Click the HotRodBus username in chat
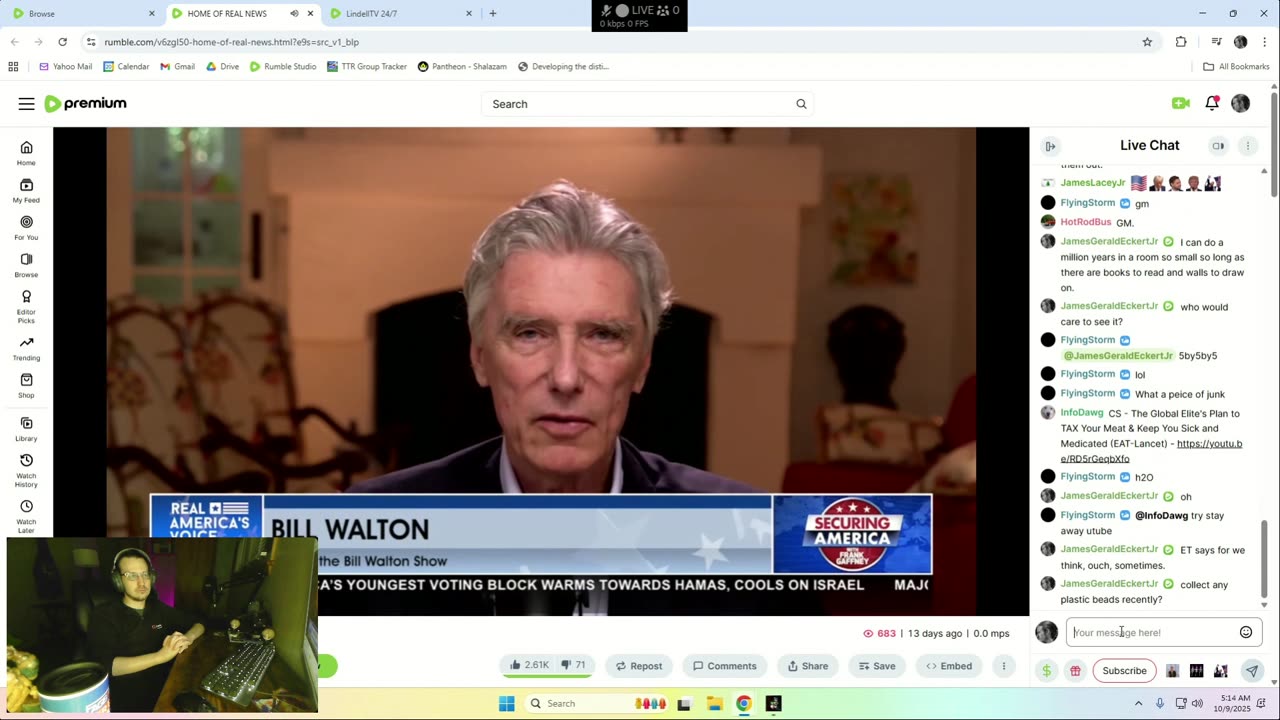This screenshot has height=720, width=1280. 1085,222
